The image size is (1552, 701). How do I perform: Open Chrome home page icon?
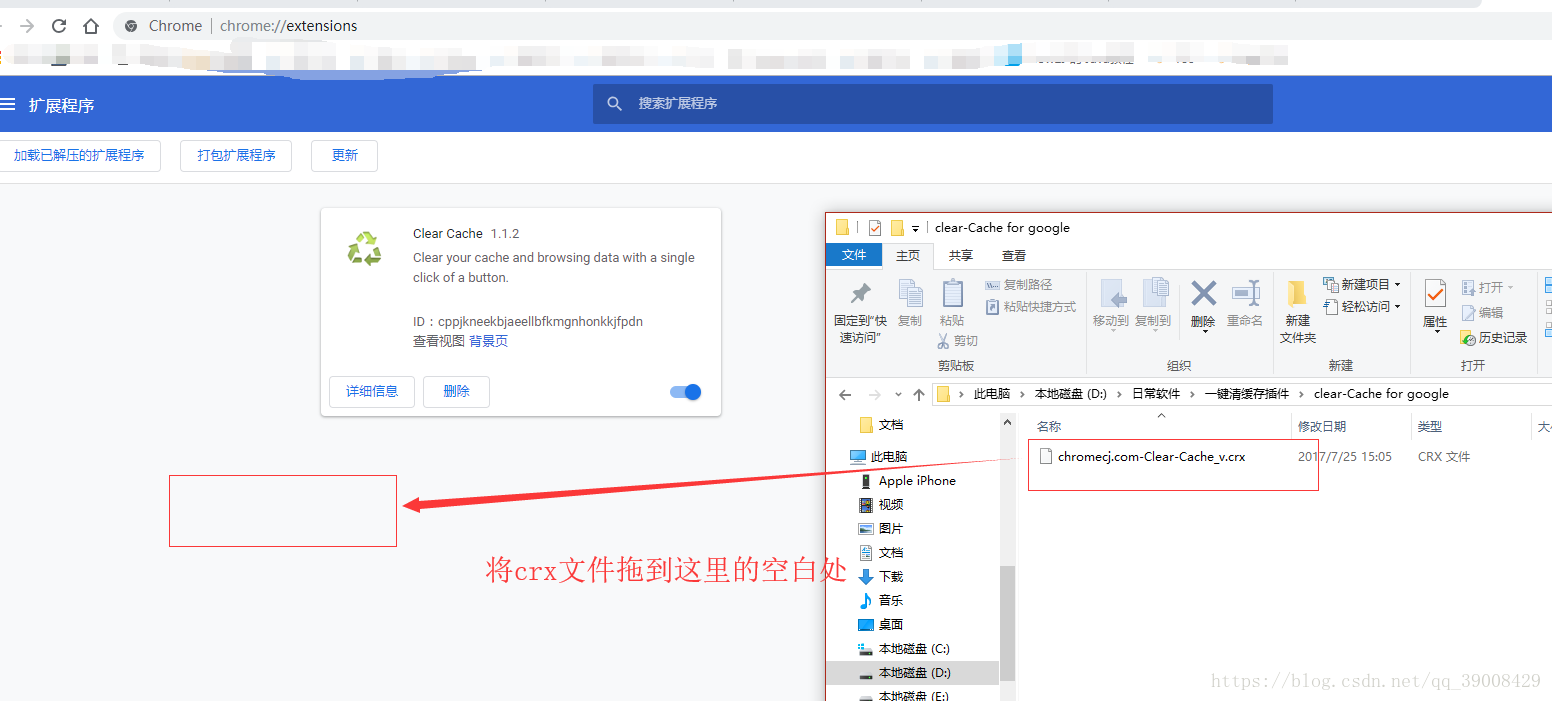[91, 26]
